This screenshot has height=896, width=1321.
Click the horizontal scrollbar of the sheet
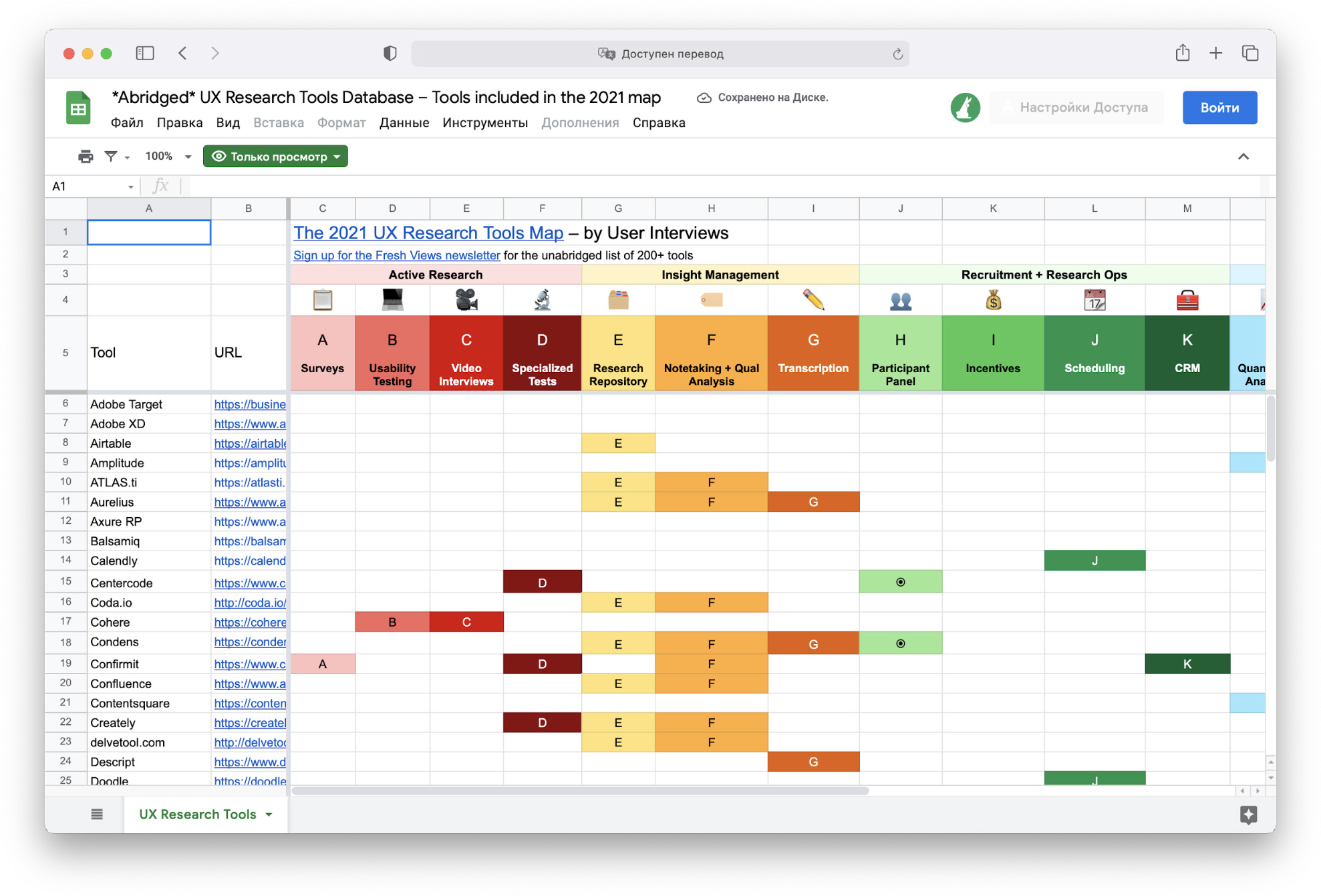click(579, 791)
